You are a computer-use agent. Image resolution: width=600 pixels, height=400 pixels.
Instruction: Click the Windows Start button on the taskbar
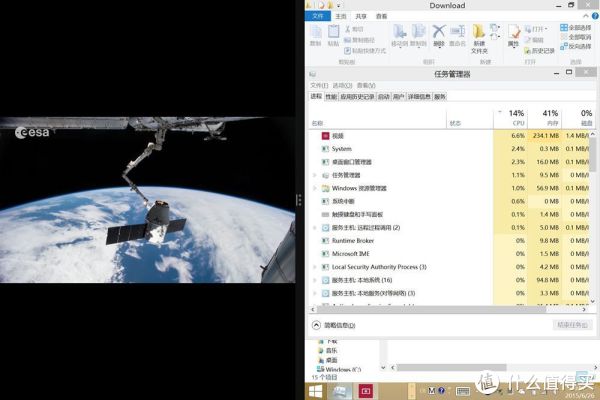tap(315, 391)
